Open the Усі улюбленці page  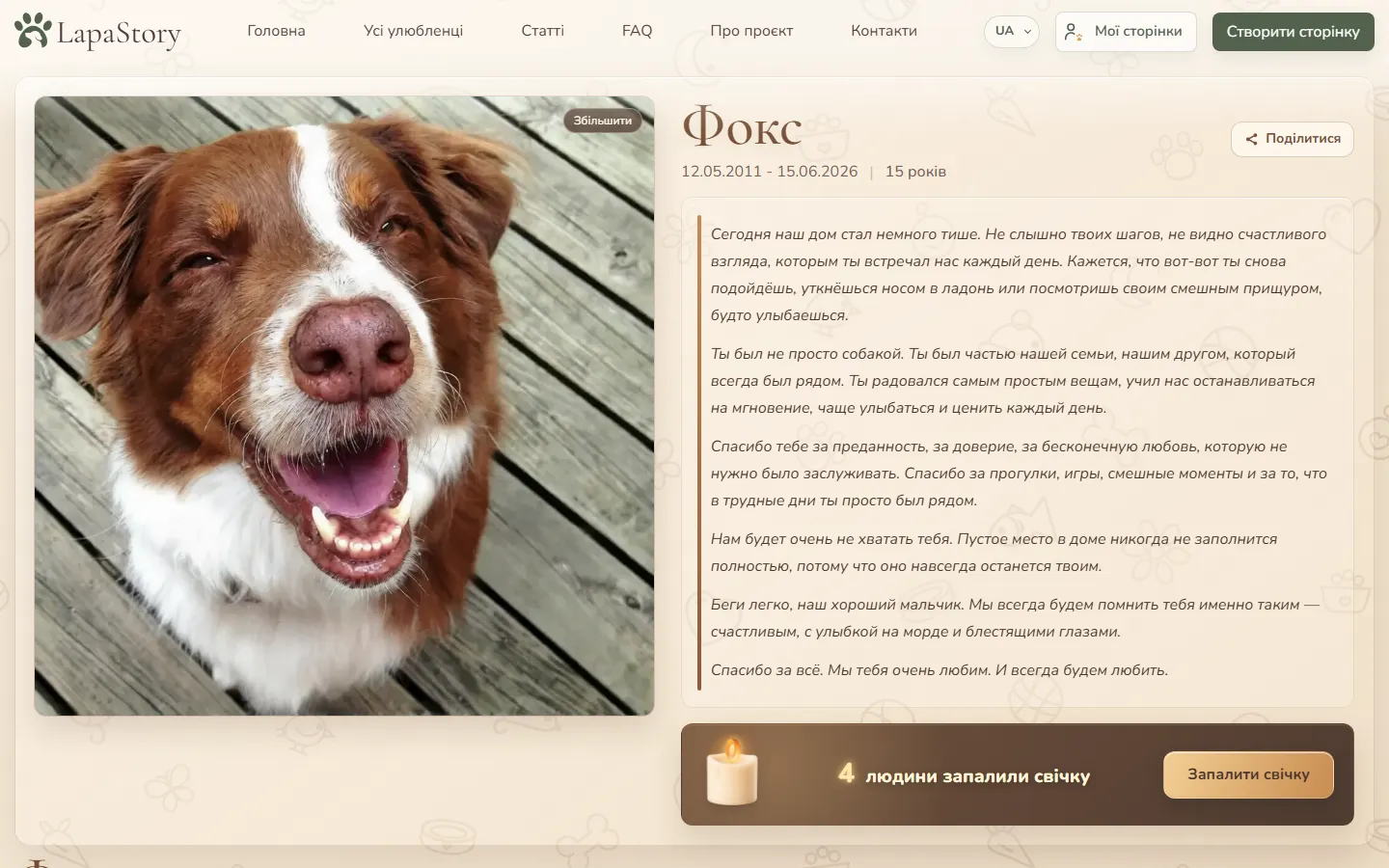point(413,31)
